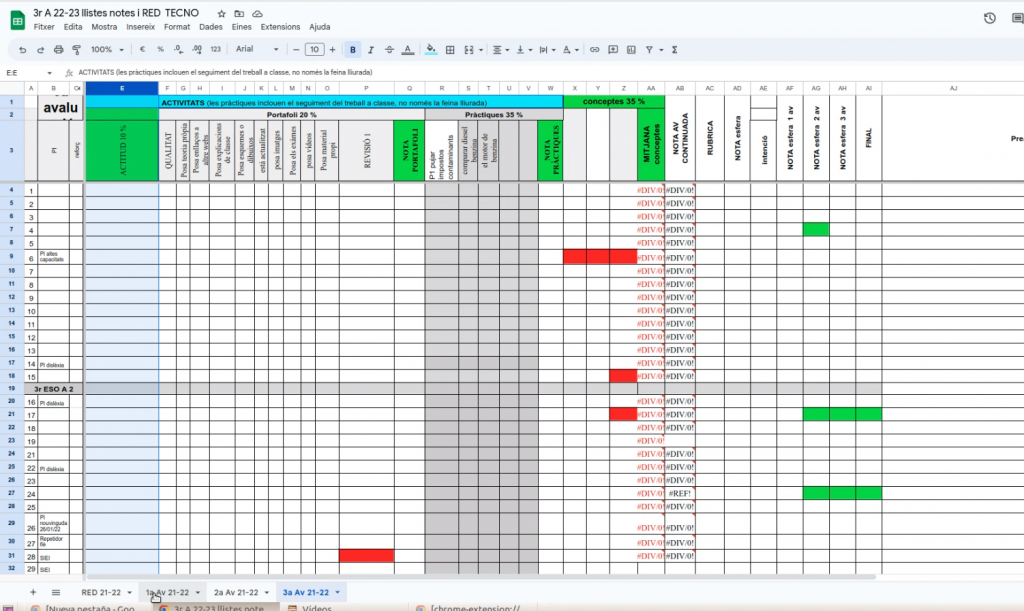Open the Arial font dropdown
This screenshot has width=1024, height=611.
point(258,49)
